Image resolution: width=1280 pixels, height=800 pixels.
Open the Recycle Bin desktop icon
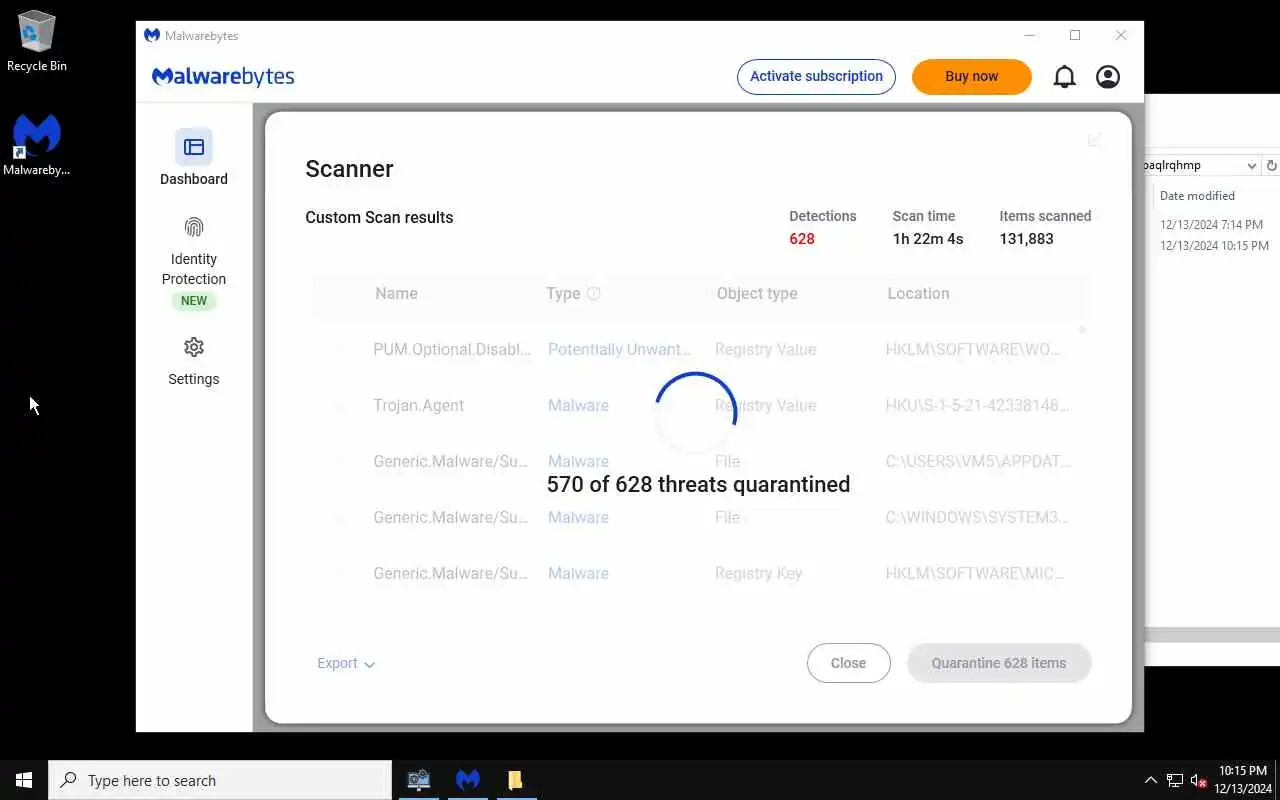tap(37, 42)
